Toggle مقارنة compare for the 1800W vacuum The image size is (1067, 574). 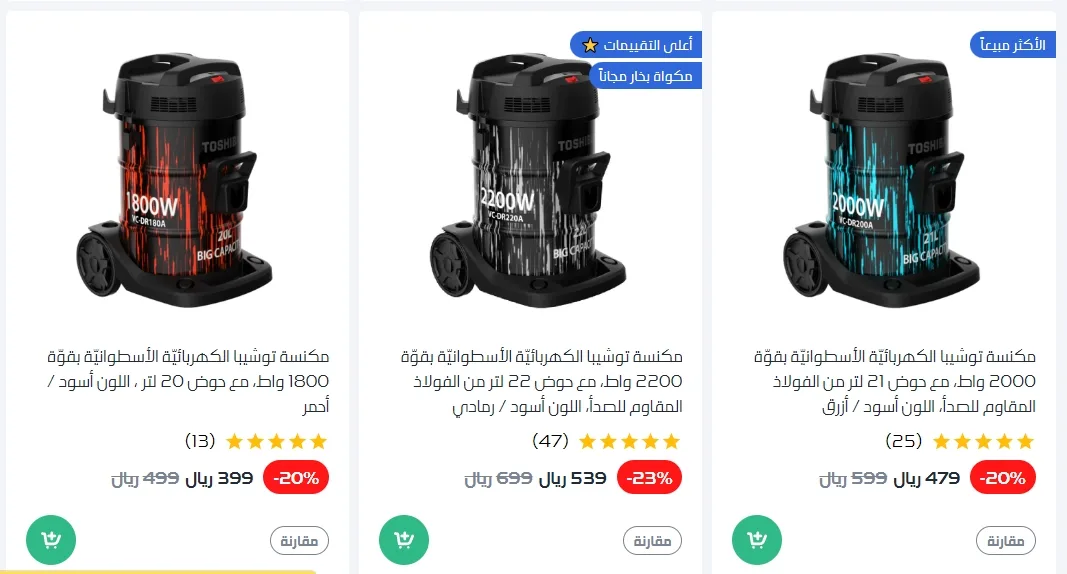(299, 541)
